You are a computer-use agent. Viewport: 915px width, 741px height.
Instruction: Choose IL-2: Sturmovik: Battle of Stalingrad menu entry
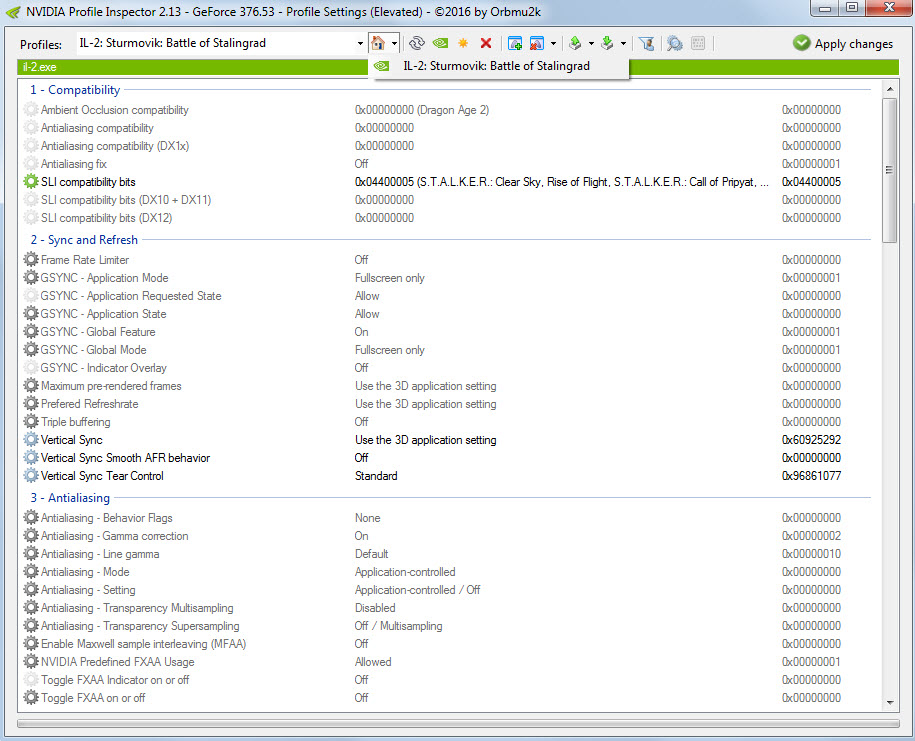[x=501, y=66]
